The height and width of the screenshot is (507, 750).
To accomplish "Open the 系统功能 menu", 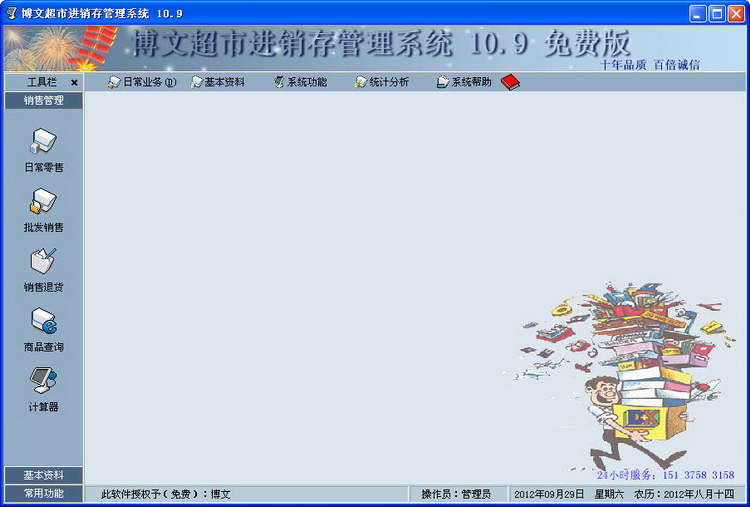I will (x=300, y=82).
